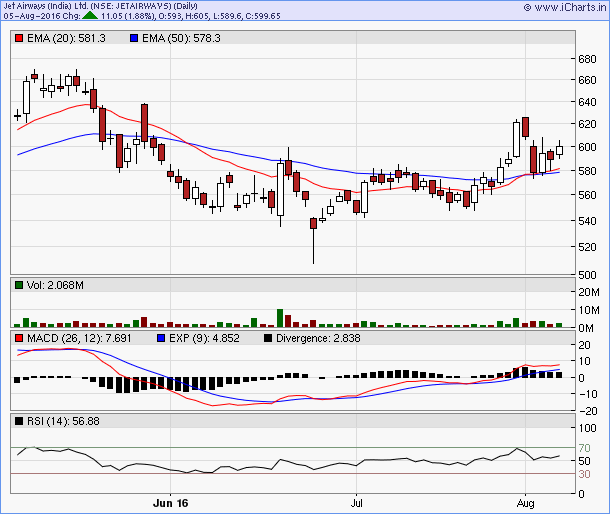Click the black RSI (14) legend swatch

tap(19, 421)
